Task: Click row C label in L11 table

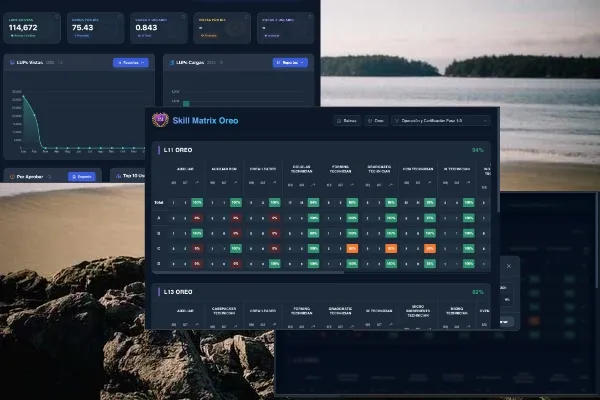Action: coord(159,248)
